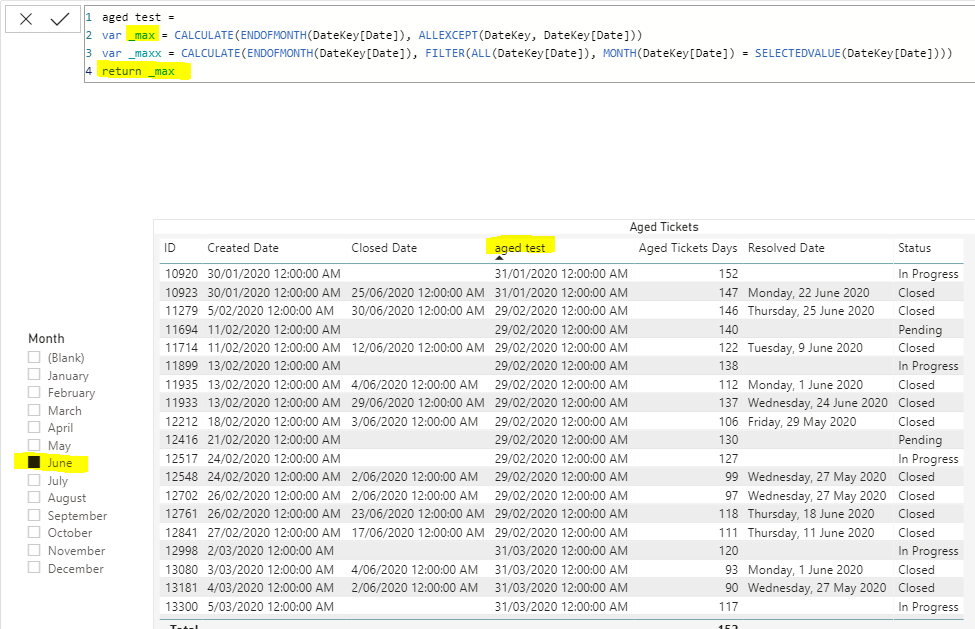Tick the July checkbox
This screenshot has height=629, width=975.
pos(34,480)
